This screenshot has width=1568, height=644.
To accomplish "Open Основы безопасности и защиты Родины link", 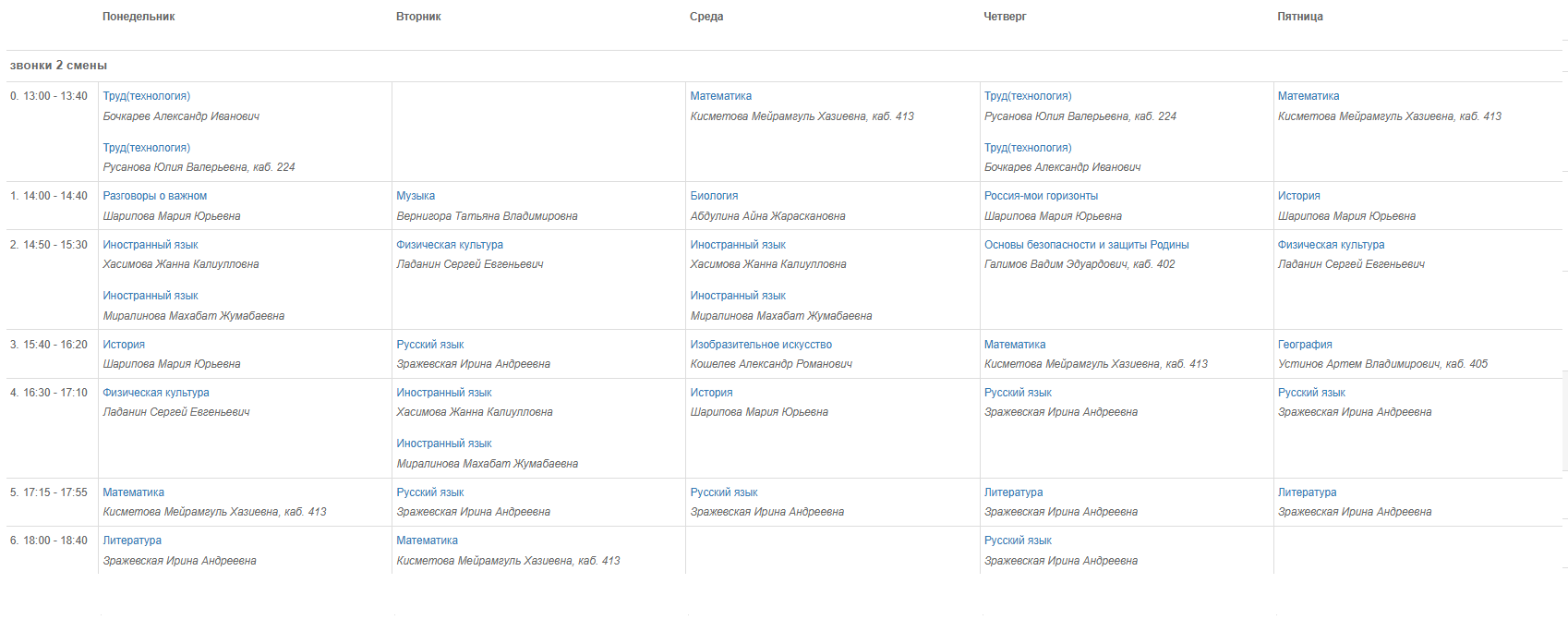I will click(1086, 245).
